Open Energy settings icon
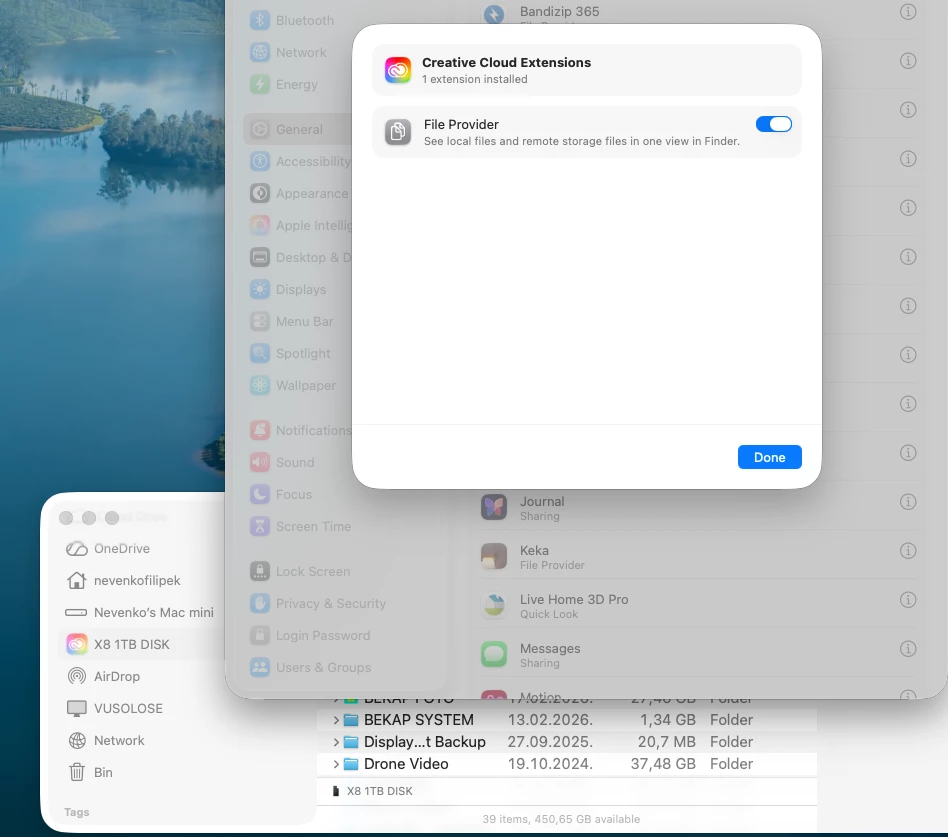This screenshot has width=948, height=837. coord(260,85)
